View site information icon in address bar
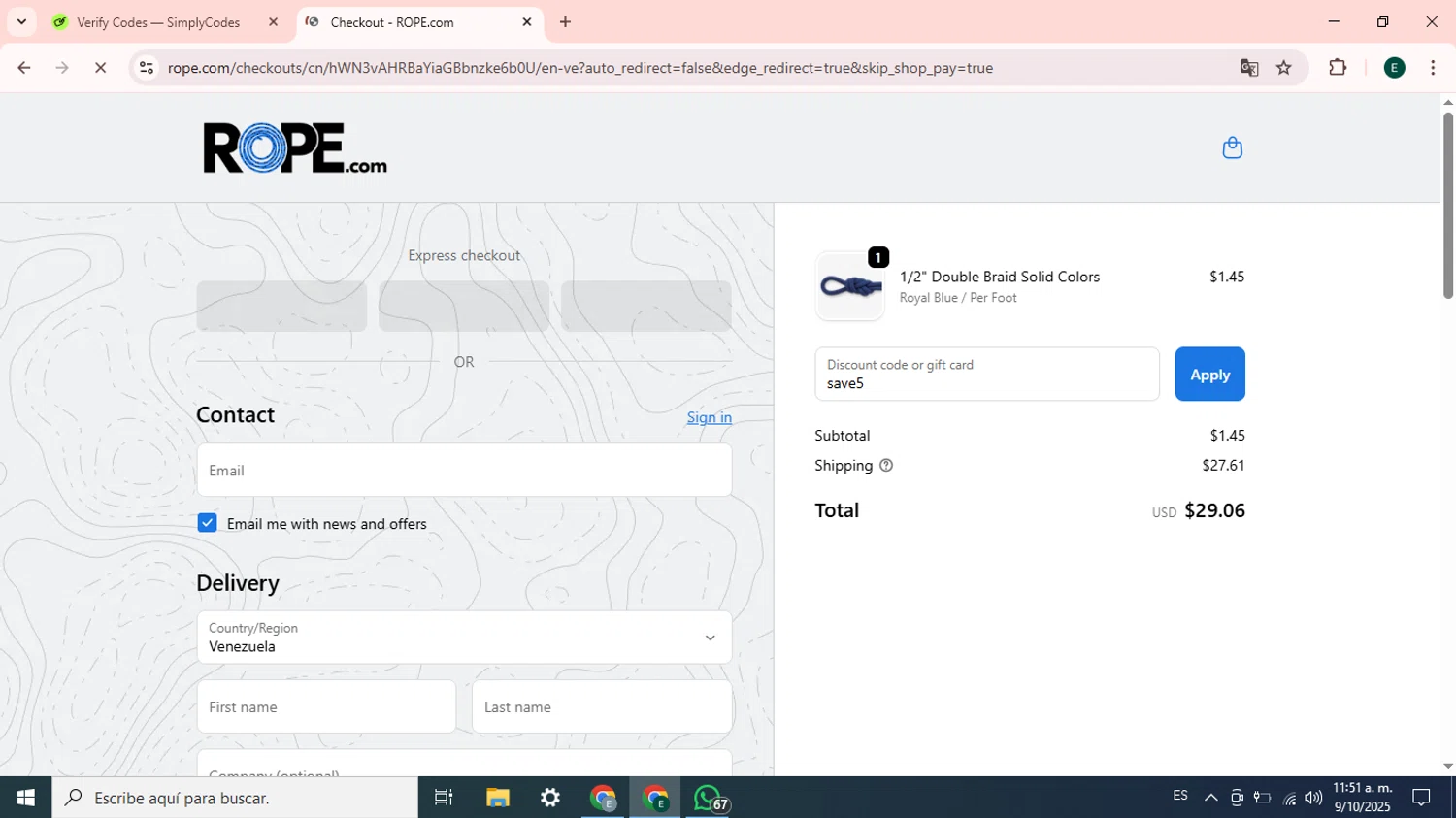Image resolution: width=1456 pixels, height=818 pixels. 147,68
